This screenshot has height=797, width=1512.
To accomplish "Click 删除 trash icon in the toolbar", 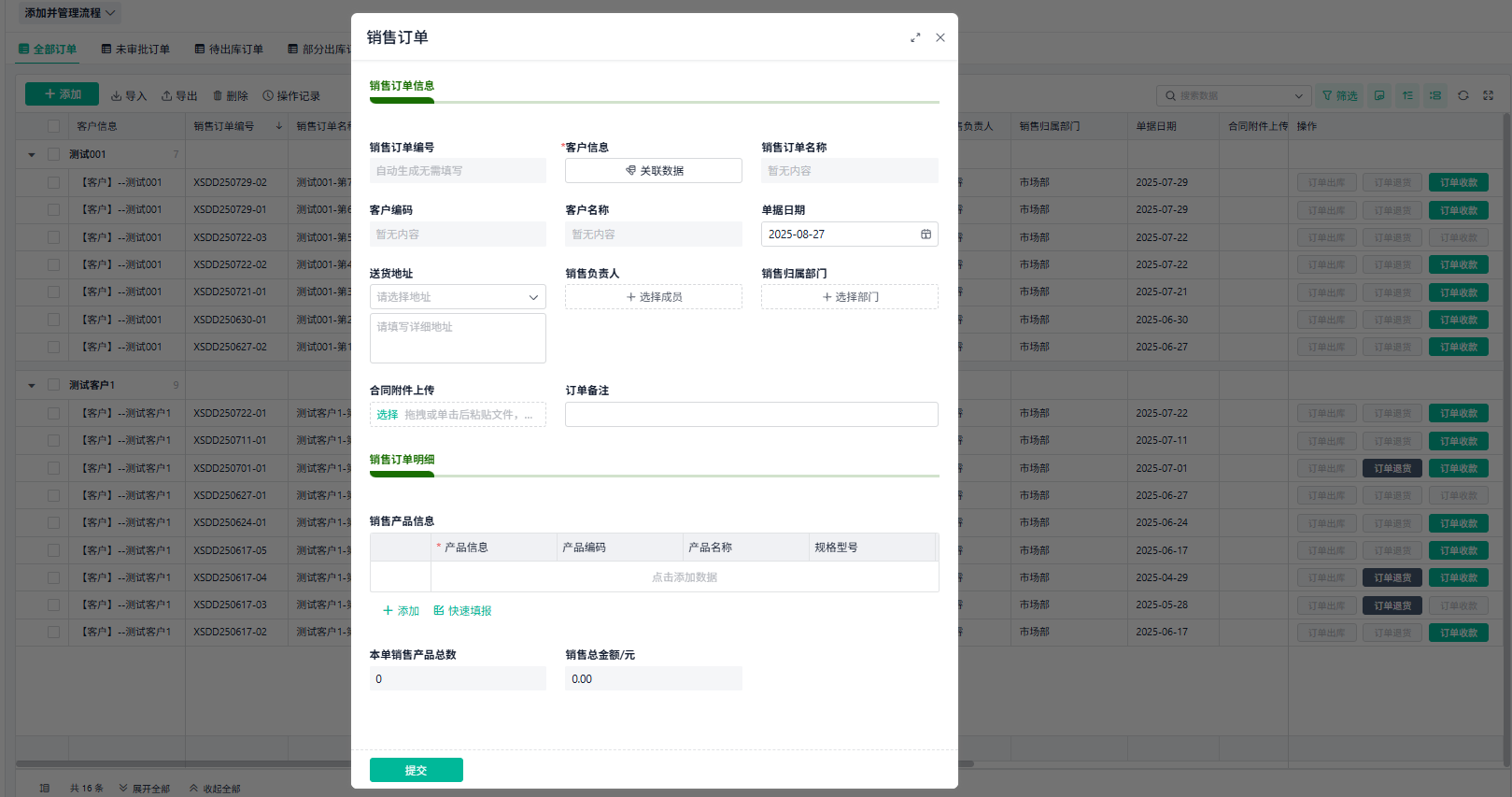I will (218, 95).
